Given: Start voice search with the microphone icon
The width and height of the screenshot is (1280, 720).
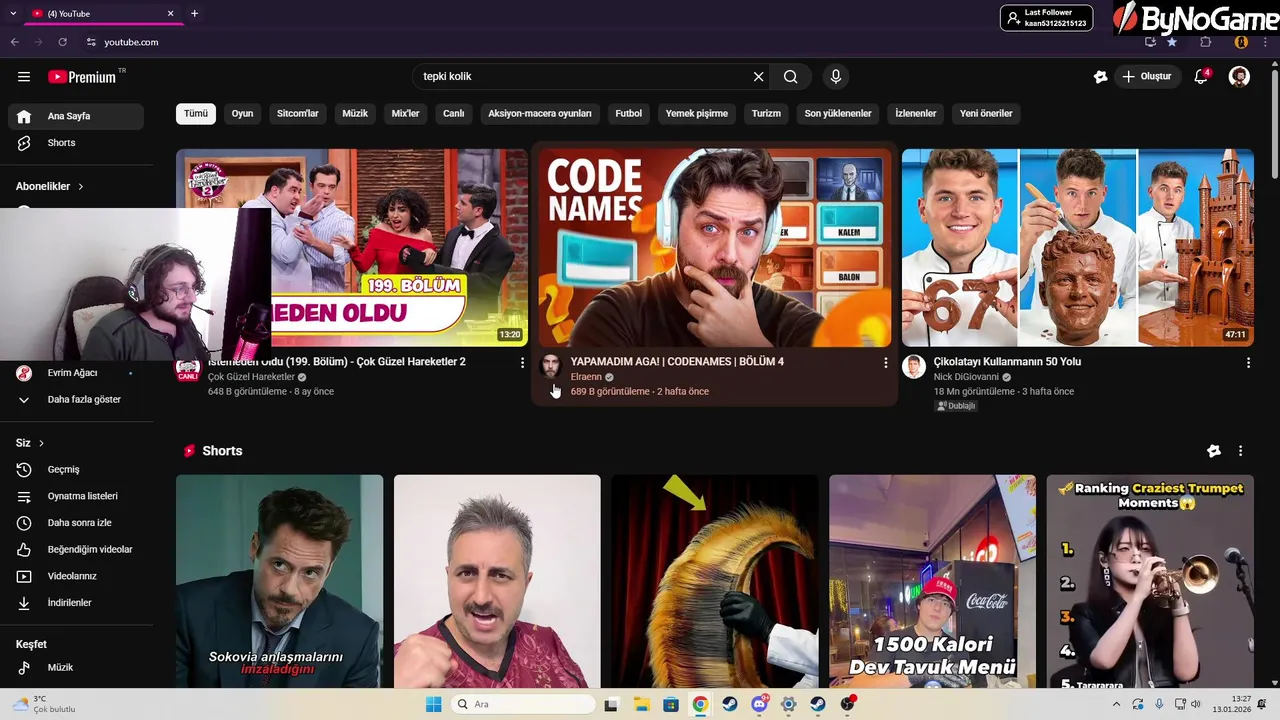Looking at the screenshot, I should pos(836,77).
